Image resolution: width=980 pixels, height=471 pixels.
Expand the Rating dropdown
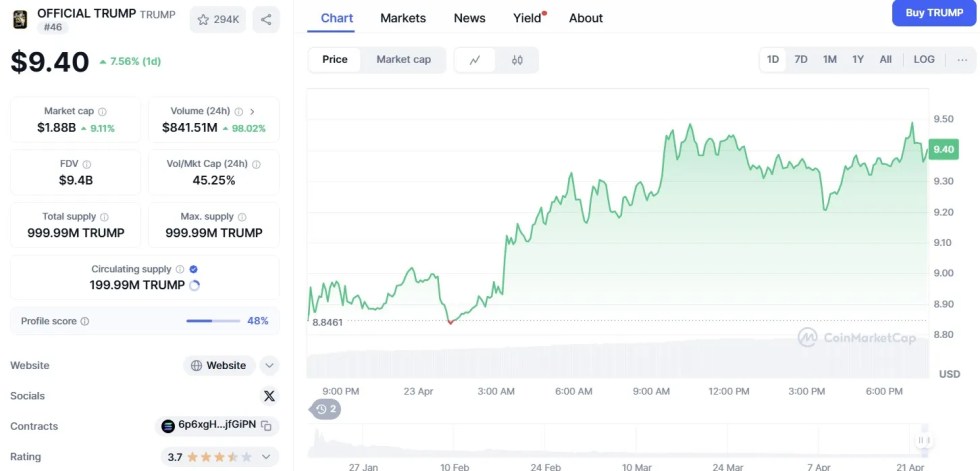(267, 457)
